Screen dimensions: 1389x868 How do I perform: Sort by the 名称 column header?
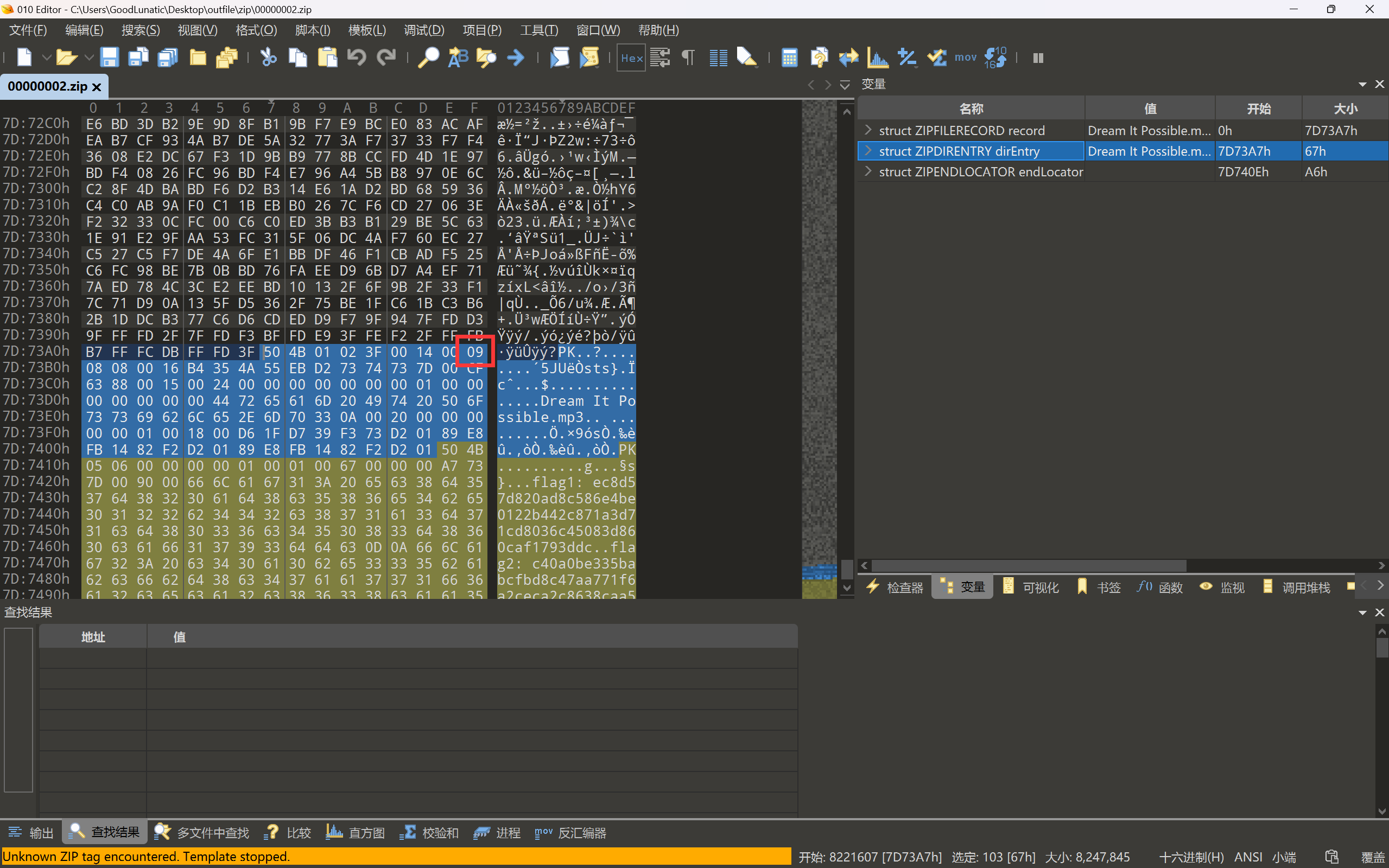point(971,108)
